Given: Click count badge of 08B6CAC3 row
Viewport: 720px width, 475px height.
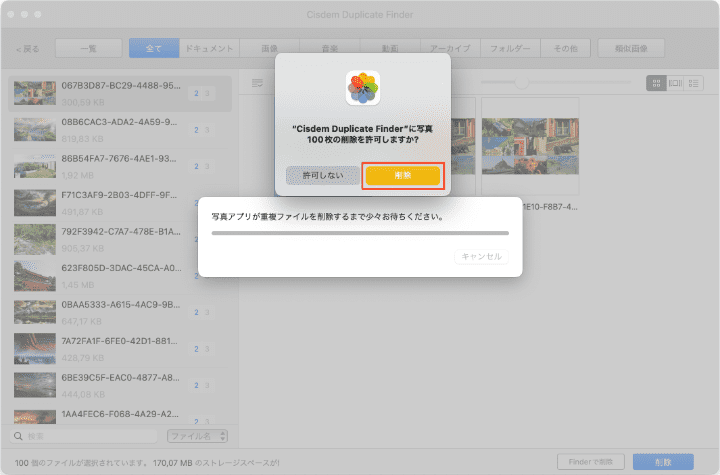Looking at the screenshot, I should [x=202, y=130].
